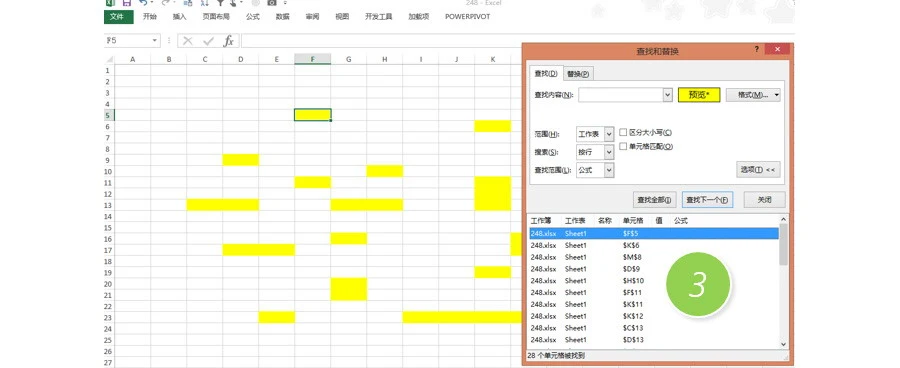Open the 搜索 dropdown showing 按行
This screenshot has width=900, height=368.
point(595,152)
